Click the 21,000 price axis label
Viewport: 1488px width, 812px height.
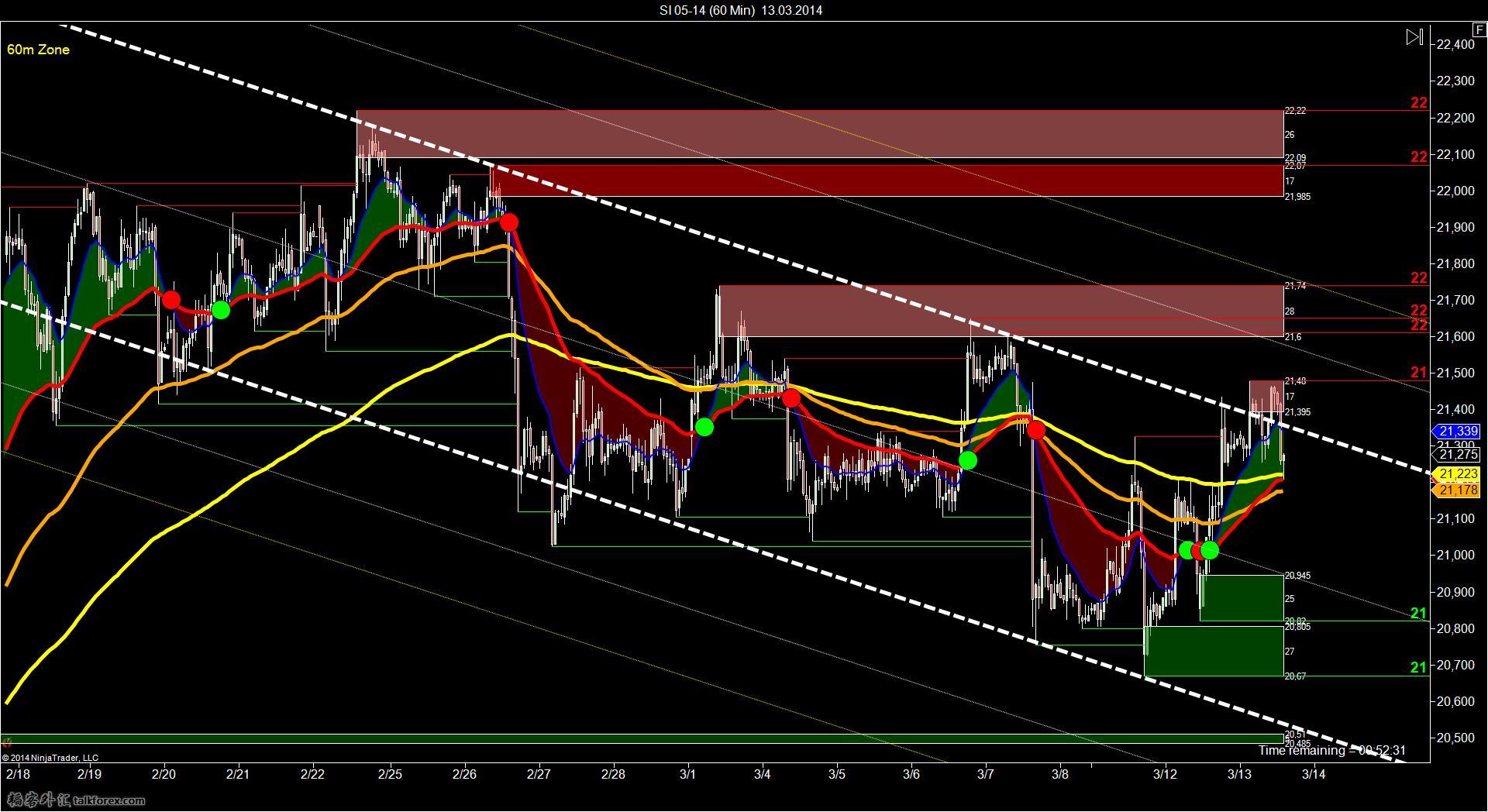(1455, 556)
